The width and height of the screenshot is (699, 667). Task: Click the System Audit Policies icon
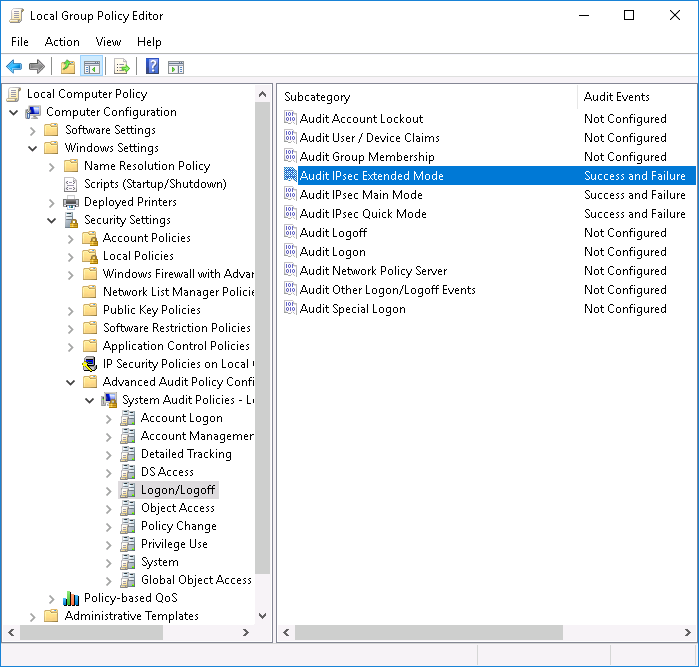click(x=109, y=400)
